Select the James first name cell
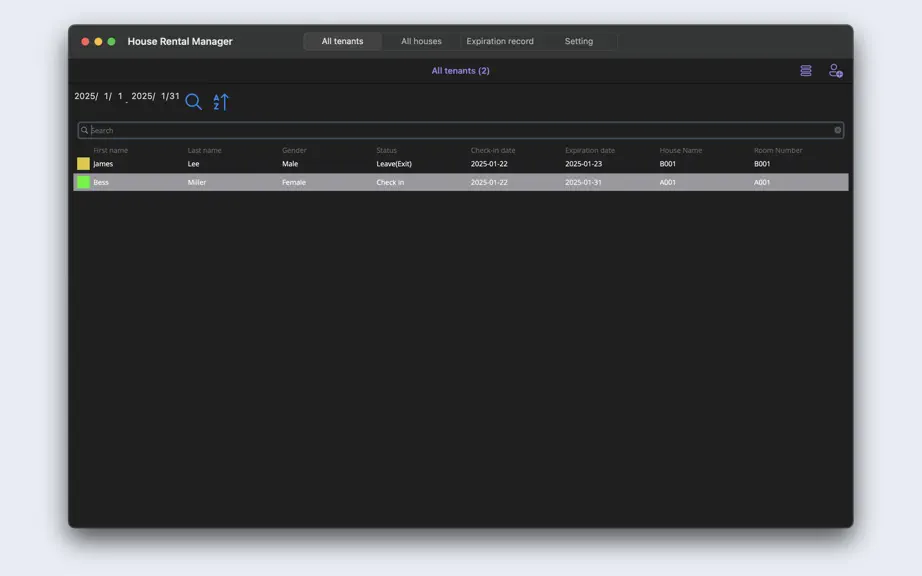Screen dimensions: 922x576 103,164
